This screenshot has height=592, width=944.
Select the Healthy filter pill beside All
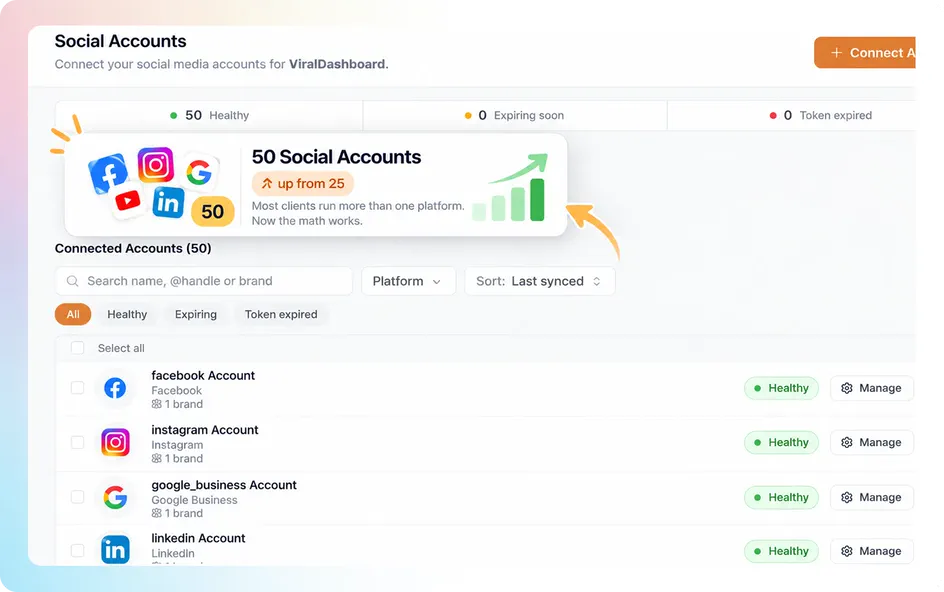(x=127, y=314)
